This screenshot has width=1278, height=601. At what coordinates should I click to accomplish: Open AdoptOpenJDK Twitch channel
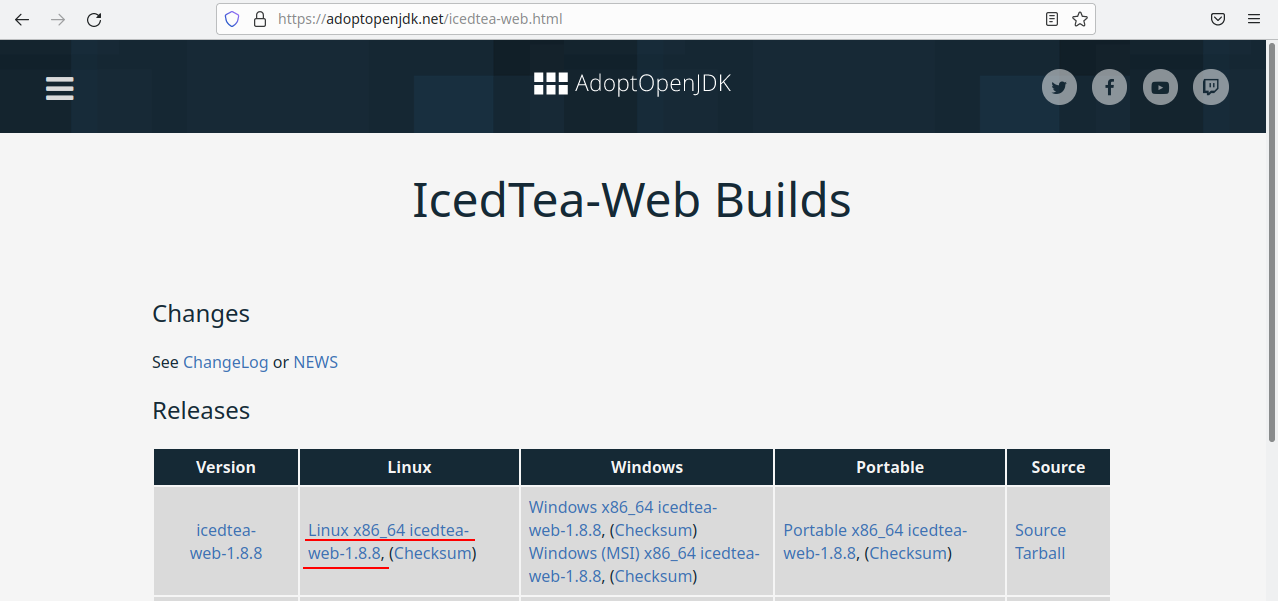point(1211,87)
